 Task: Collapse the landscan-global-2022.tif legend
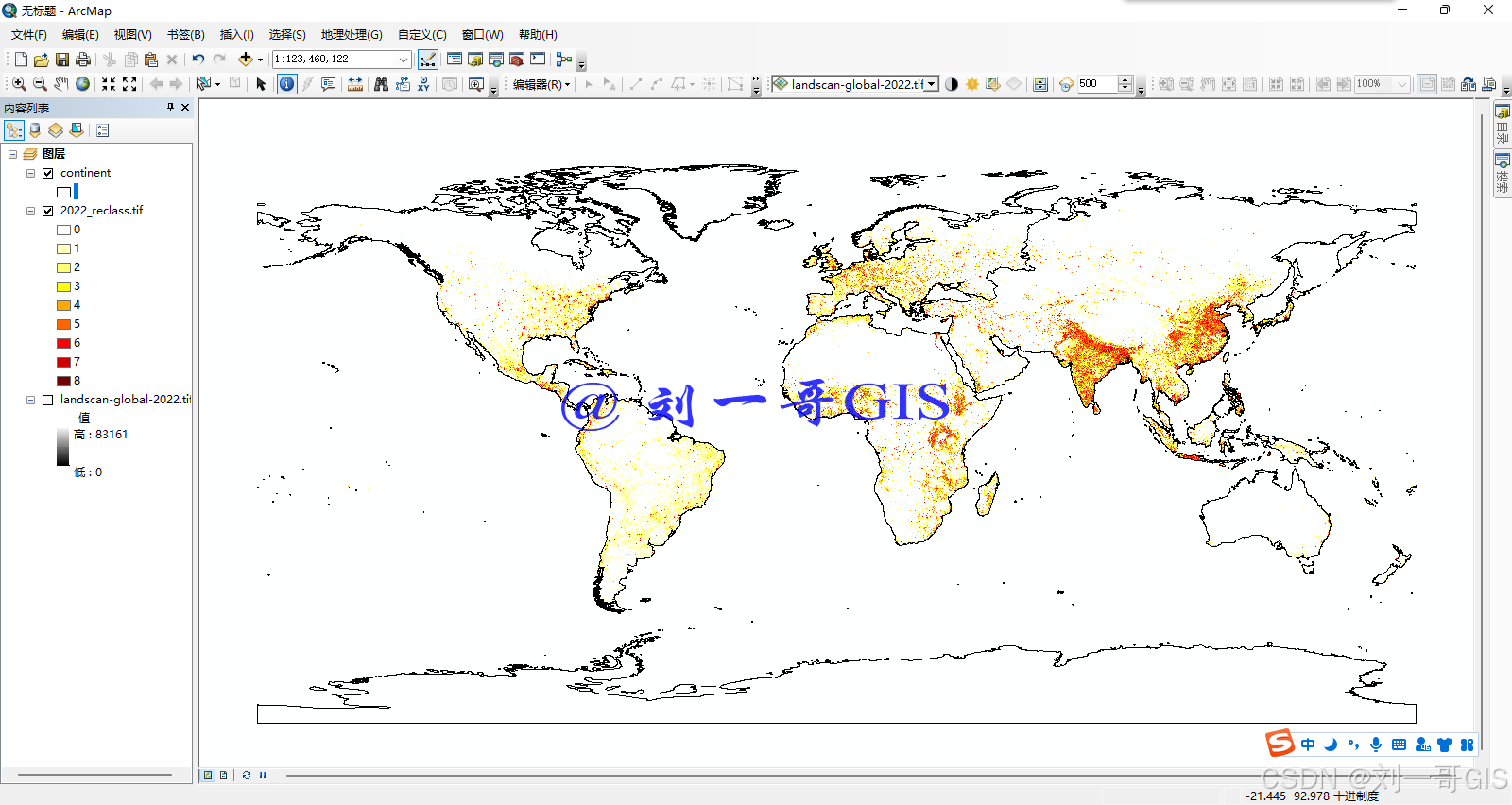coord(30,400)
